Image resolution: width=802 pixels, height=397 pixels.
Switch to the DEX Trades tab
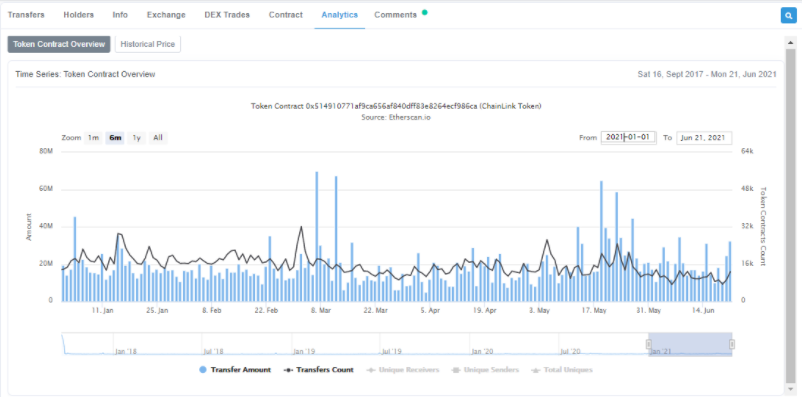227,15
